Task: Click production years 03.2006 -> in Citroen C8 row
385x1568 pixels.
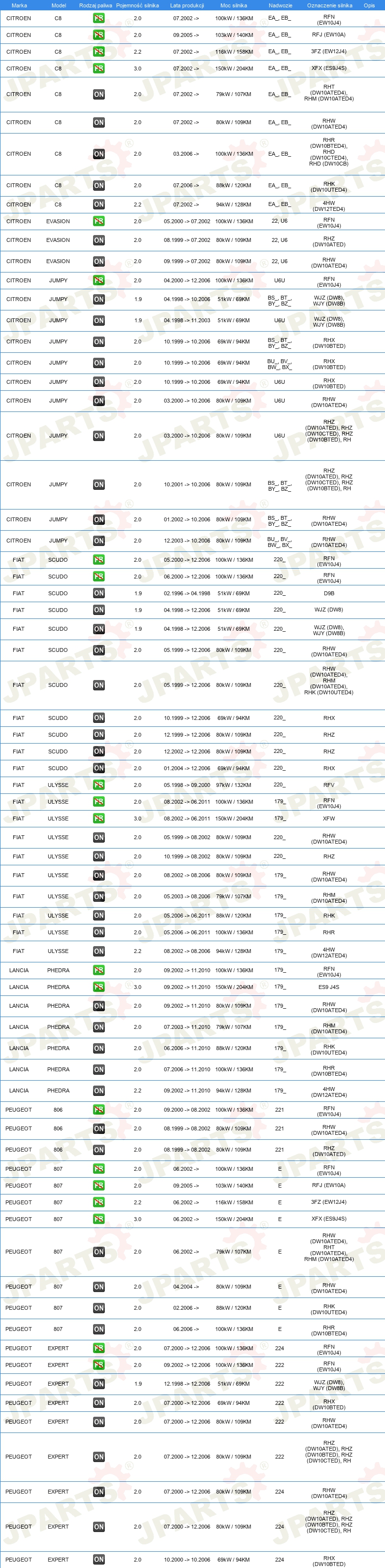Action: click(186, 154)
